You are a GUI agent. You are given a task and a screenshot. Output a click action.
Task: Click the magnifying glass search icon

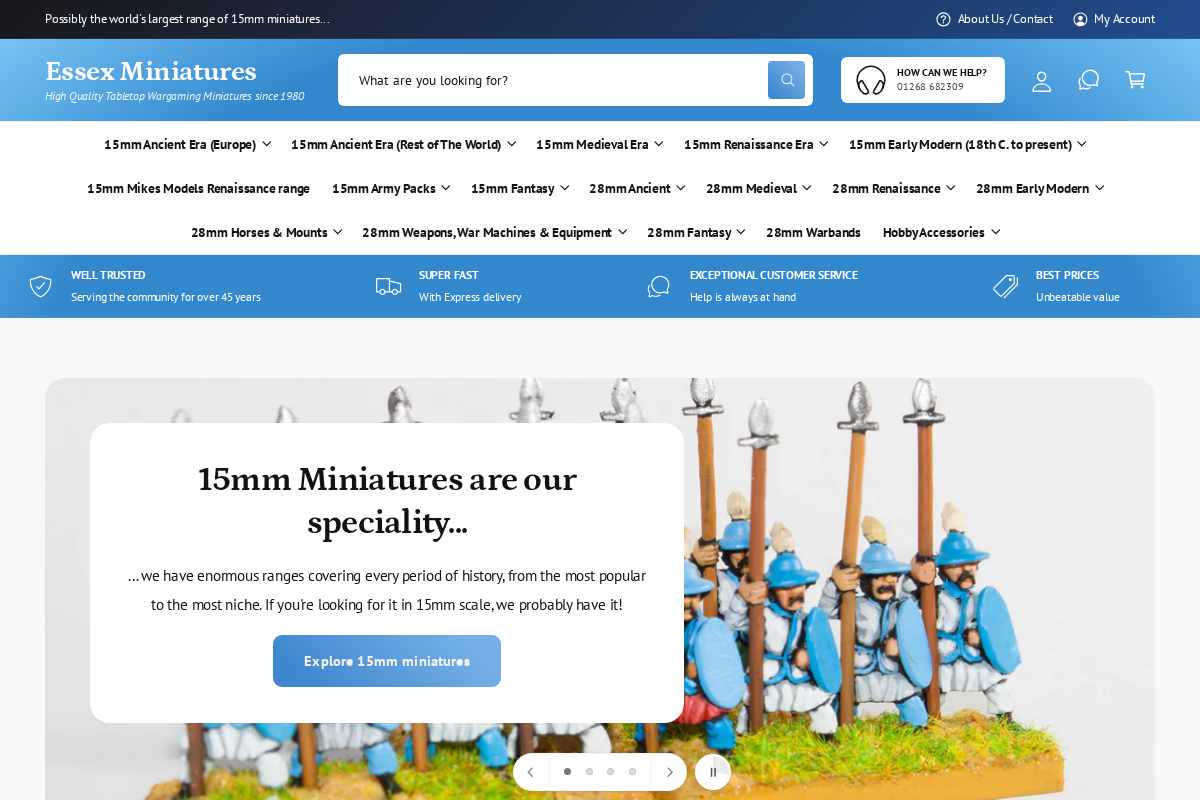[786, 79]
